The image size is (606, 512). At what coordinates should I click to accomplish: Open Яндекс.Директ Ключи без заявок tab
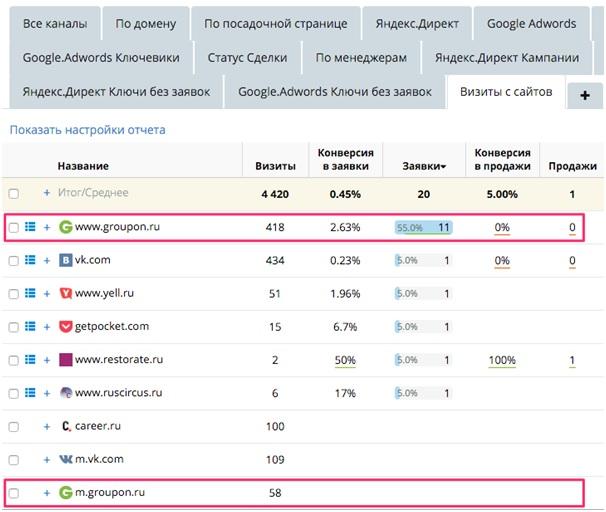point(116,92)
